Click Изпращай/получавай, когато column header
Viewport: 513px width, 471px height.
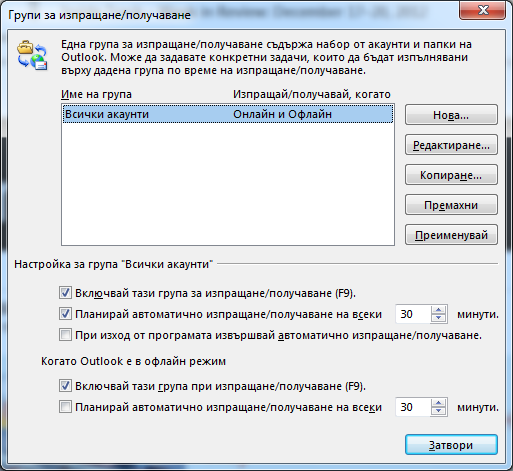[312, 94]
